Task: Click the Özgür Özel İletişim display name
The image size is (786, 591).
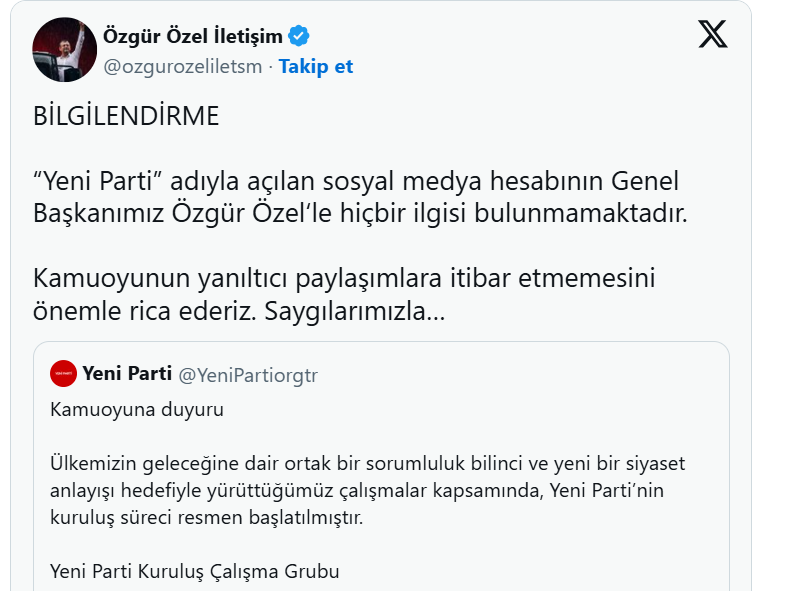Action: click(x=193, y=36)
